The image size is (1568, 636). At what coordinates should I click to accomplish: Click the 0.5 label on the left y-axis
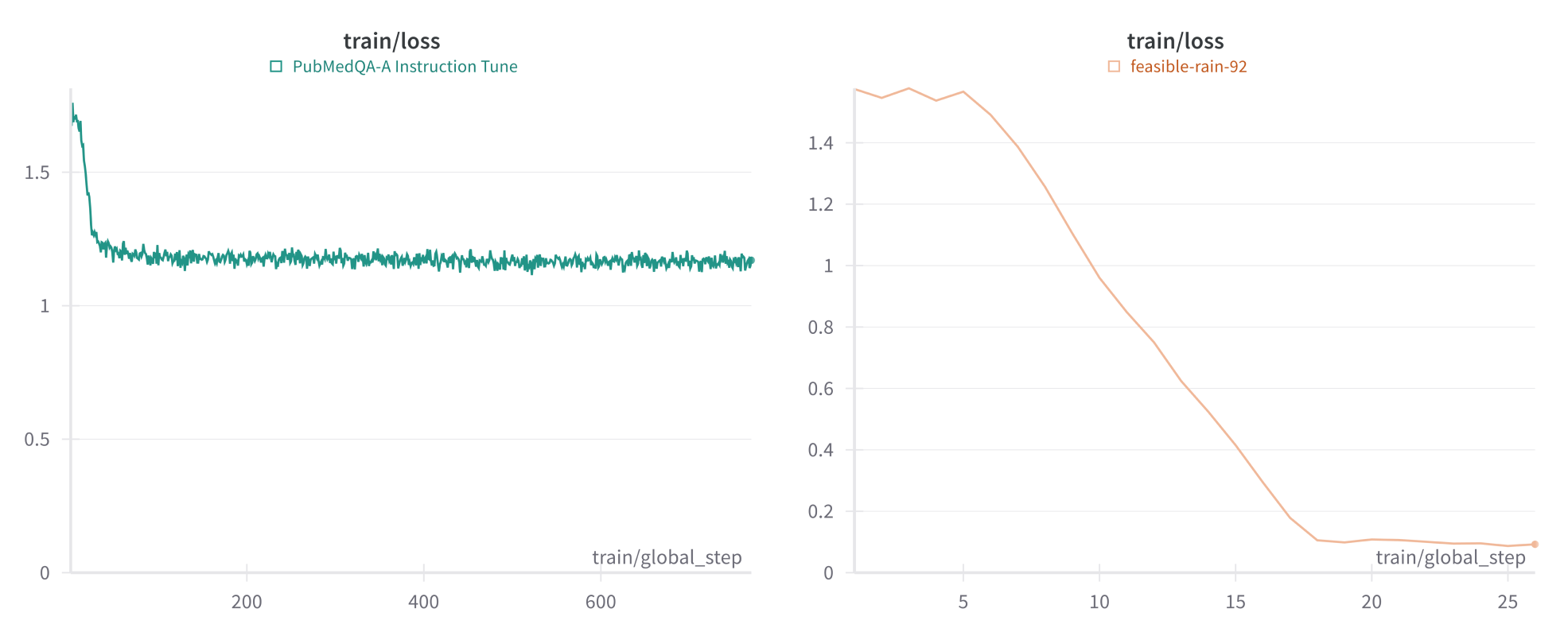click(x=37, y=440)
